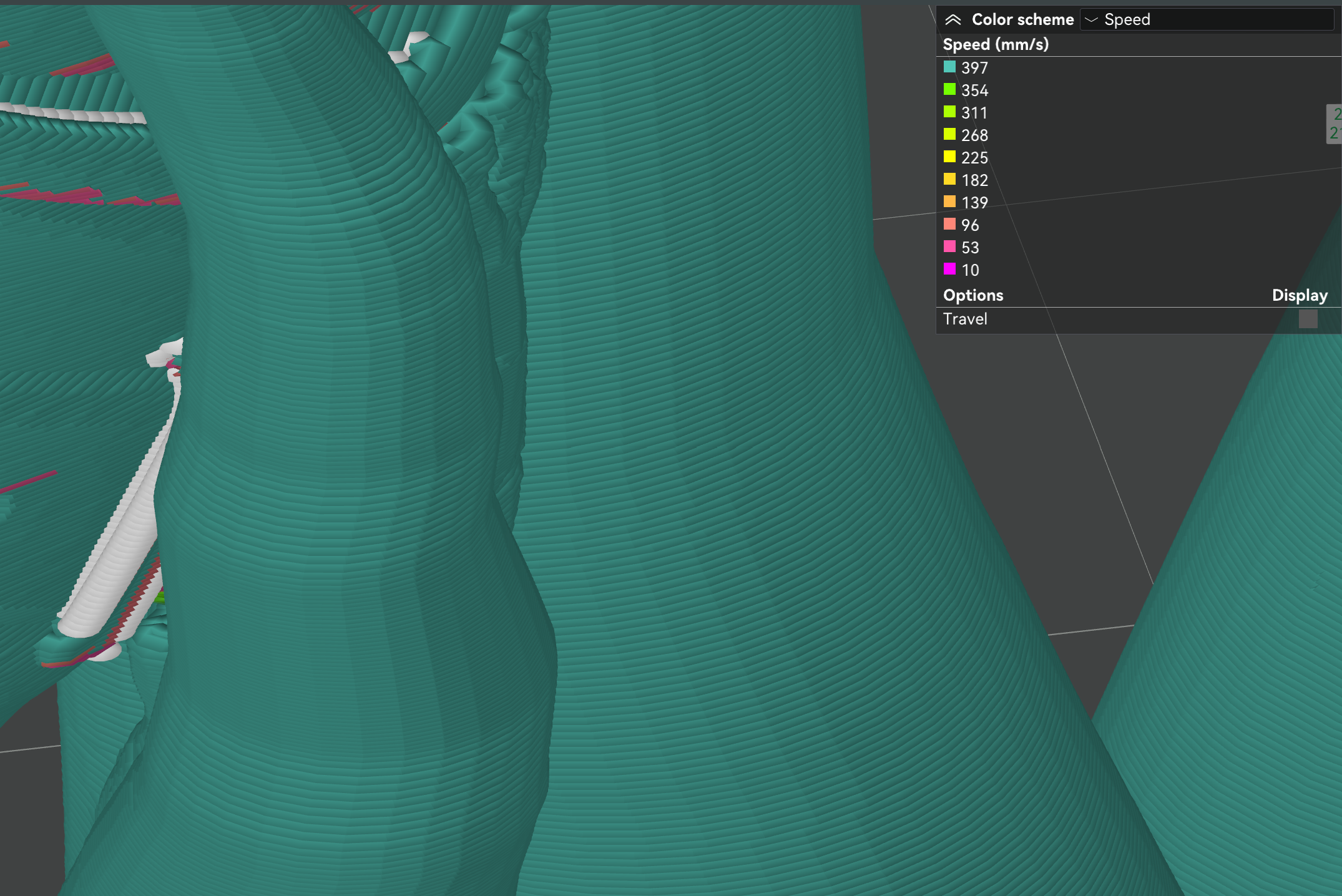Select the 311 speed legend square
Screen dimensions: 1342x896
949,110
